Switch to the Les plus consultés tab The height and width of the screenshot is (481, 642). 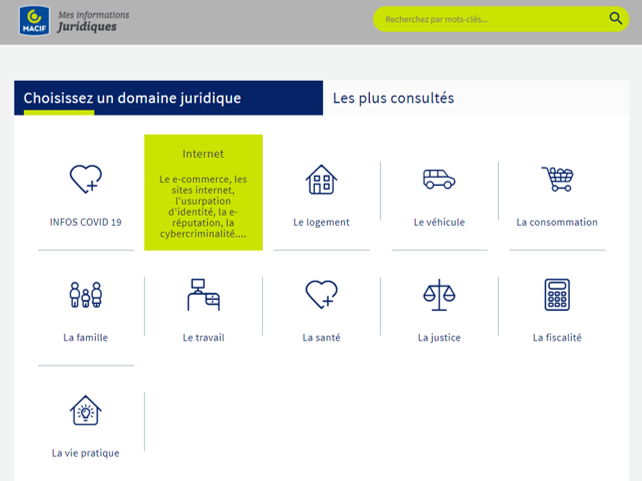(x=393, y=98)
